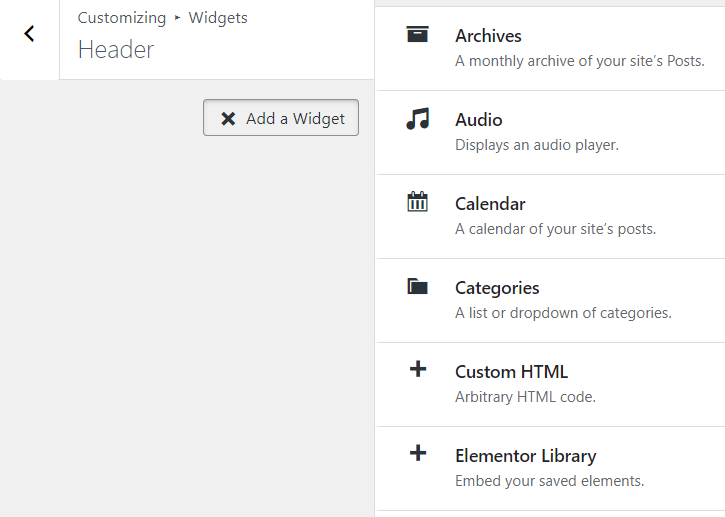The image size is (725, 517).
Task: Click the Audio music note icon
Action: tap(417, 119)
